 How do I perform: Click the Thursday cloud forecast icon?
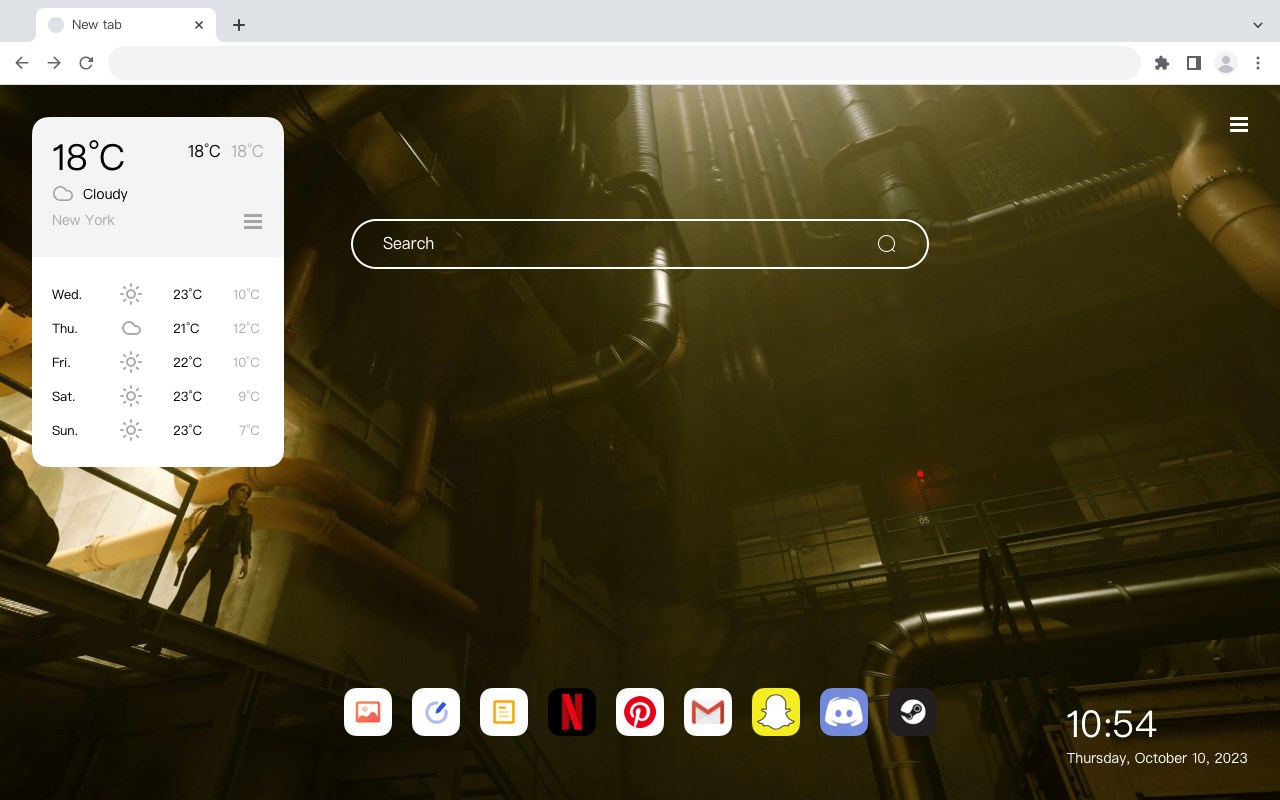pos(131,328)
